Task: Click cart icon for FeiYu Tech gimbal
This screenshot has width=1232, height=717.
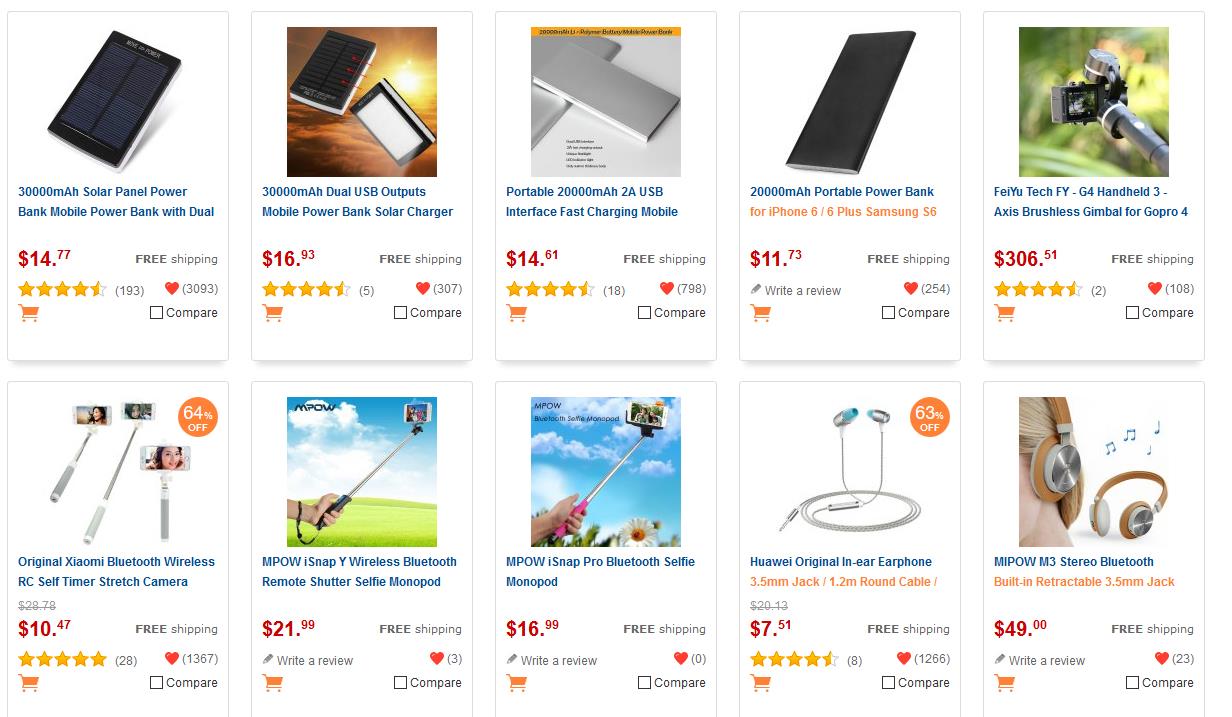Action: coord(1004,313)
